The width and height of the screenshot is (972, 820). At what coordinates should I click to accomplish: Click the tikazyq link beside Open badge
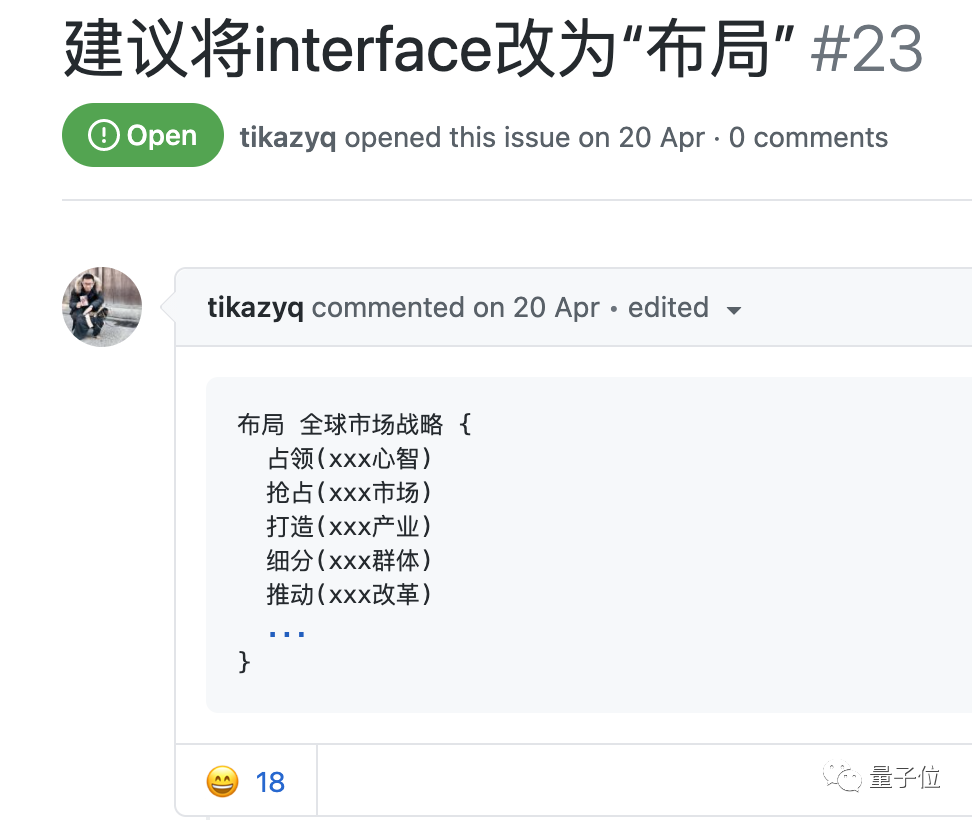(x=288, y=137)
